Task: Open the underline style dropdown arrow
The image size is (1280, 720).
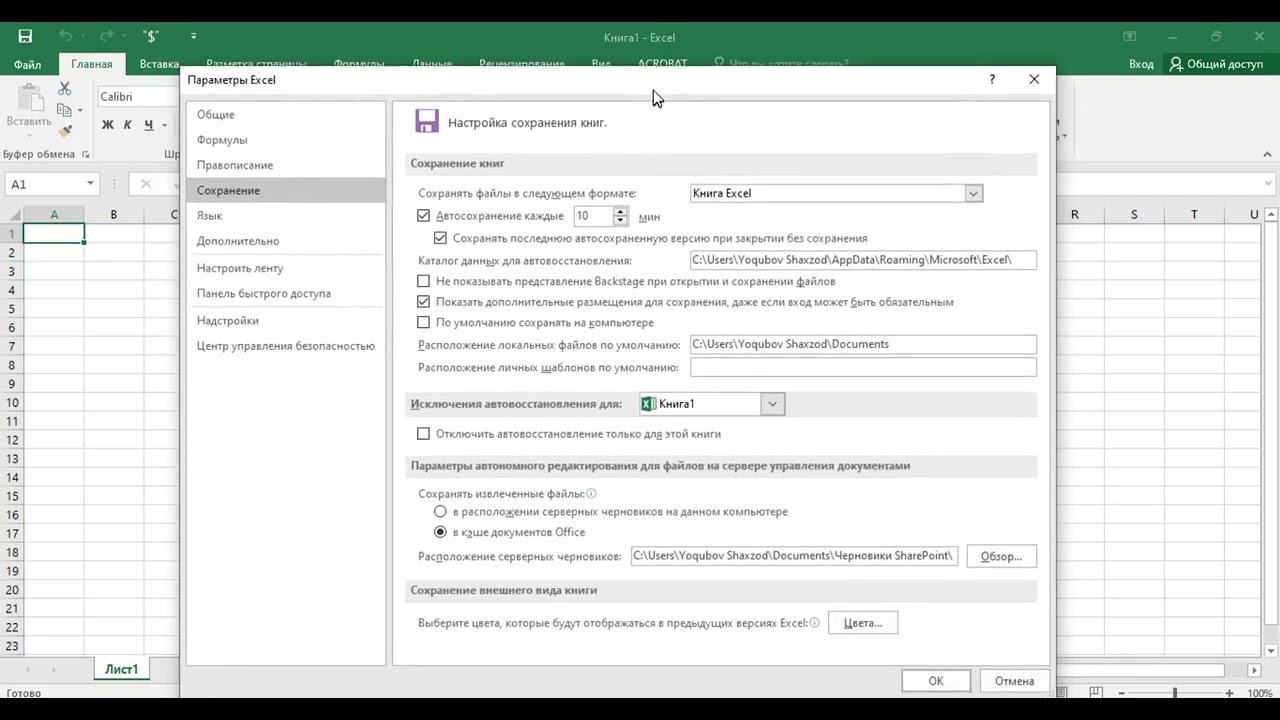Action: tap(163, 125)
